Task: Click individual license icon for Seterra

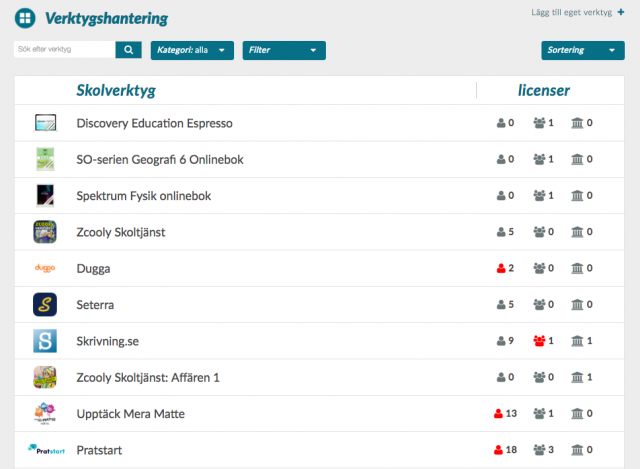Action: tap(501, 305)
